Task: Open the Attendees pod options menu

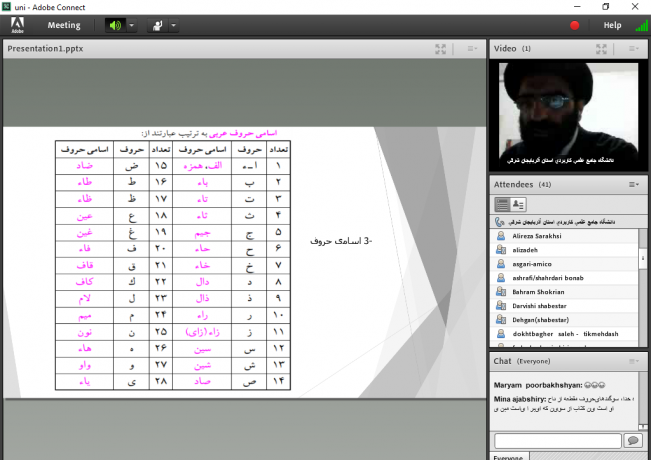Action: click(634, 185)
